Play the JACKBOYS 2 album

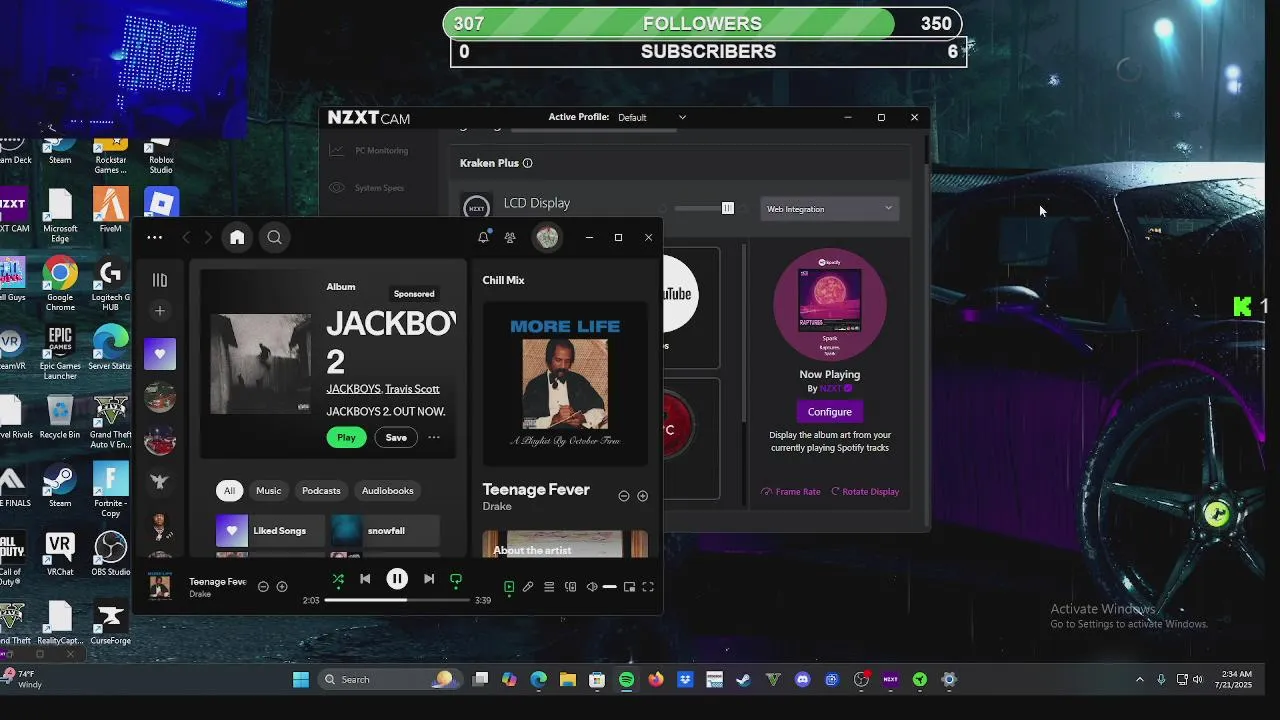[x=346, y=437]
